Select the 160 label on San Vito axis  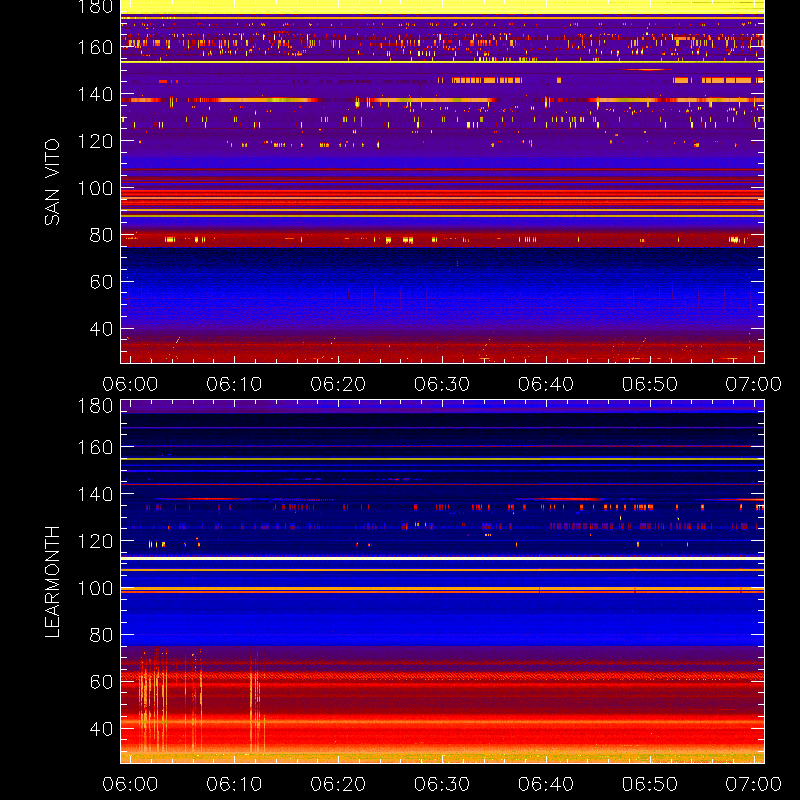coord(95,47)
